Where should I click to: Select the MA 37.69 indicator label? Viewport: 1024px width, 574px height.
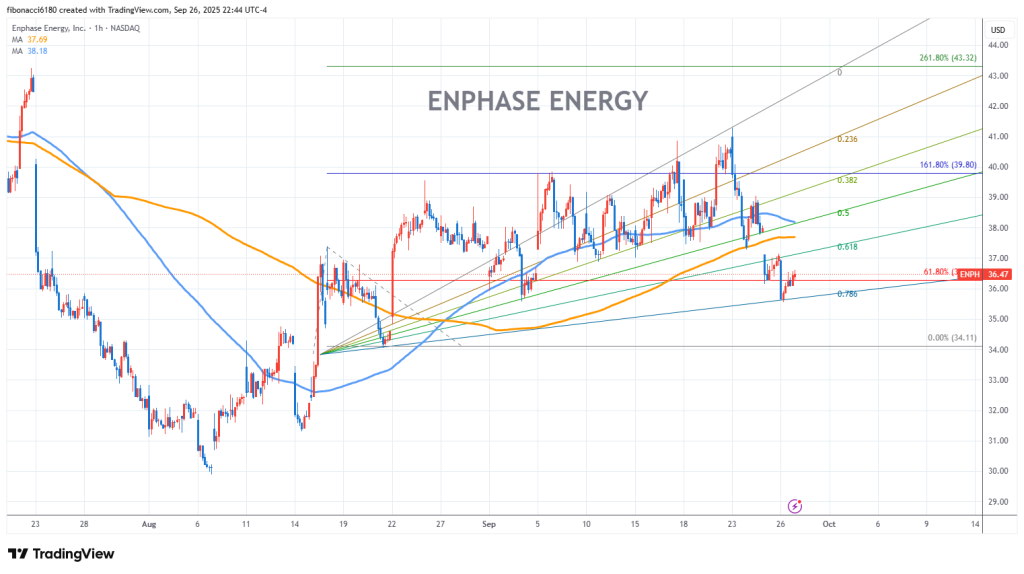click(28, 39)
